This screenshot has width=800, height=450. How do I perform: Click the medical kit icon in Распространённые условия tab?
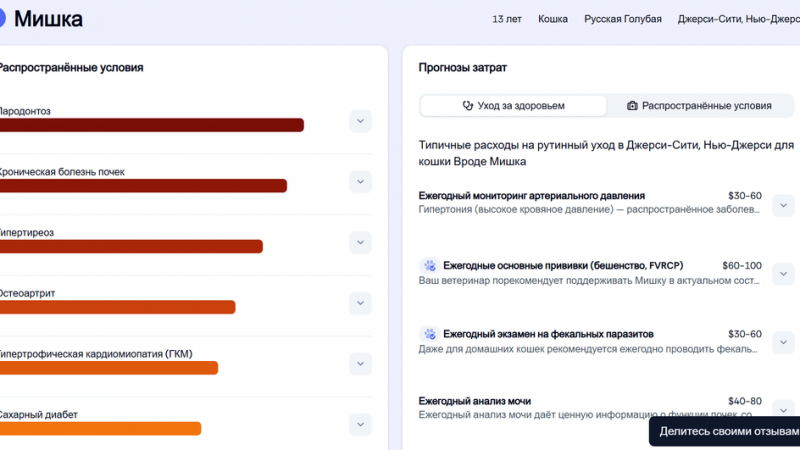(632, 106)
